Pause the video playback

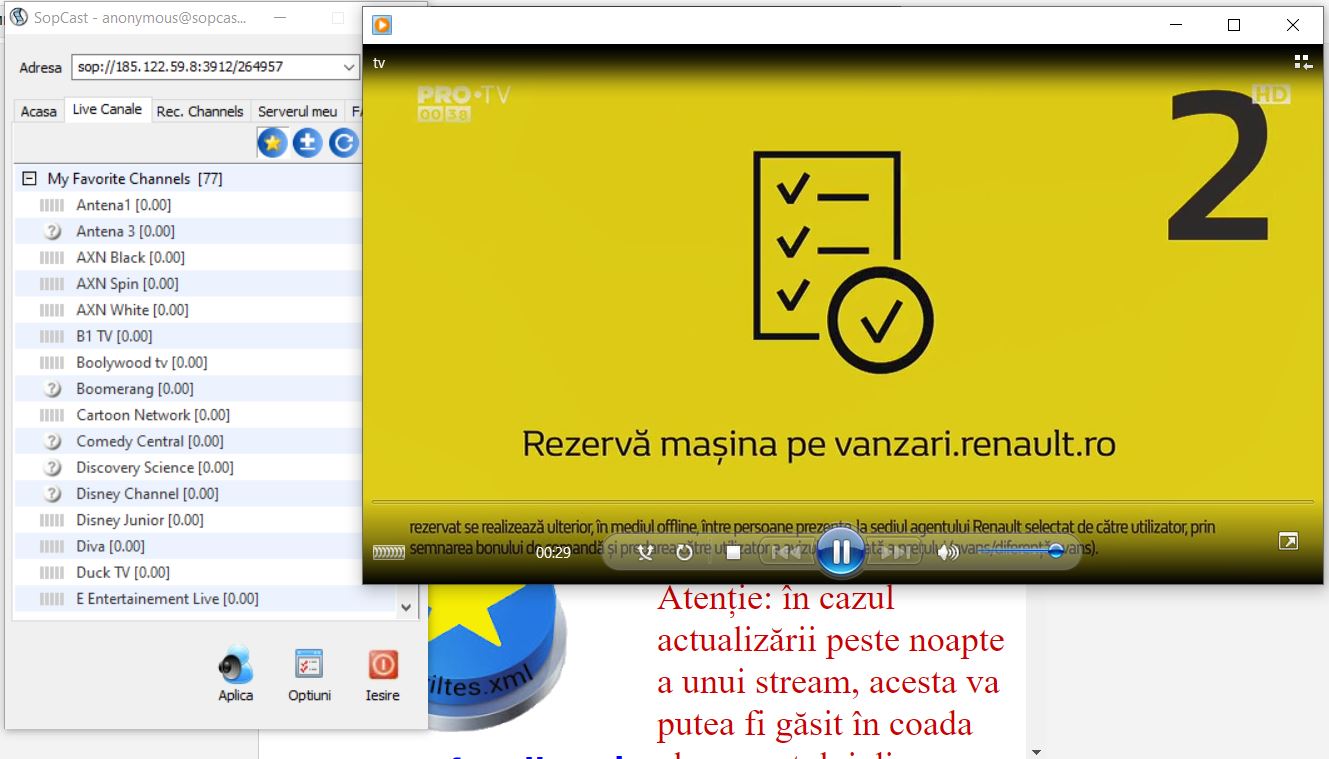pyautogui.click(x=841, y=551)
